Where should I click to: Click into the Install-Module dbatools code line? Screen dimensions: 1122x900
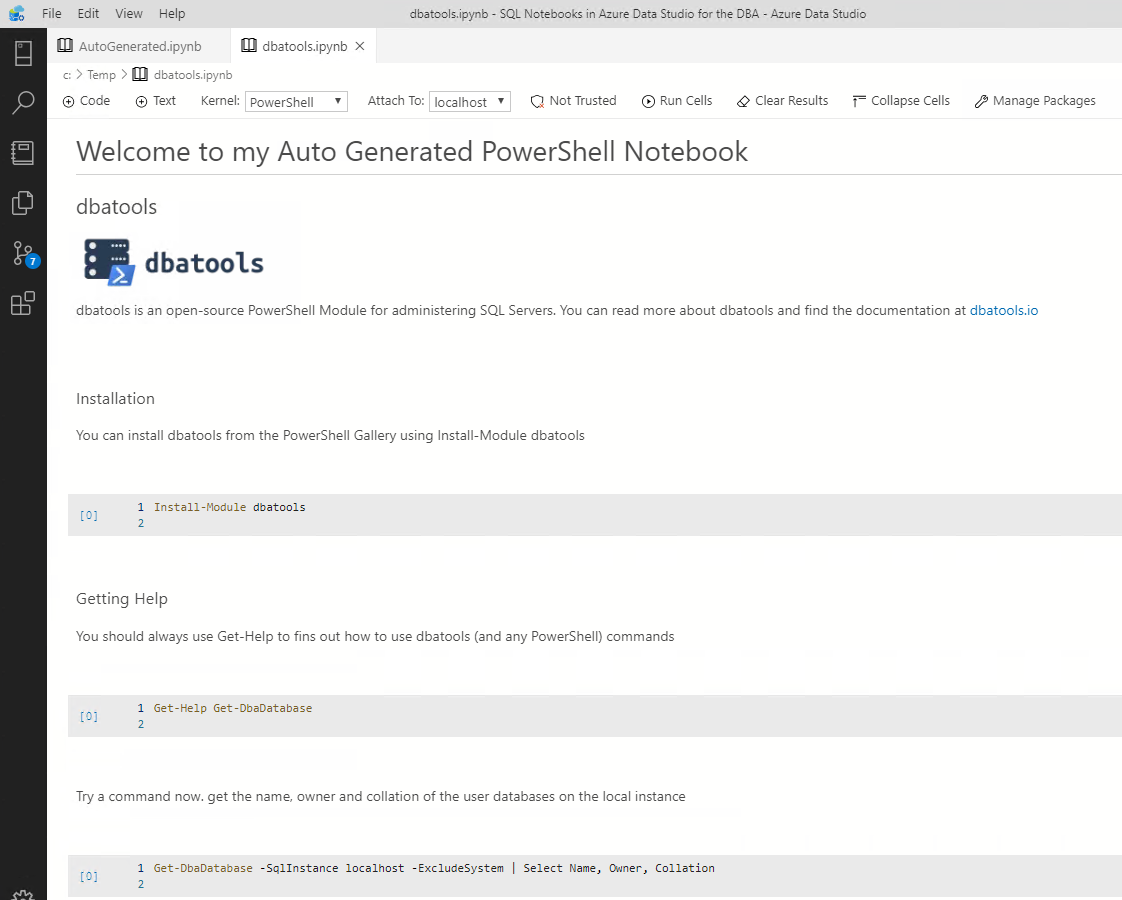point(230,507)
